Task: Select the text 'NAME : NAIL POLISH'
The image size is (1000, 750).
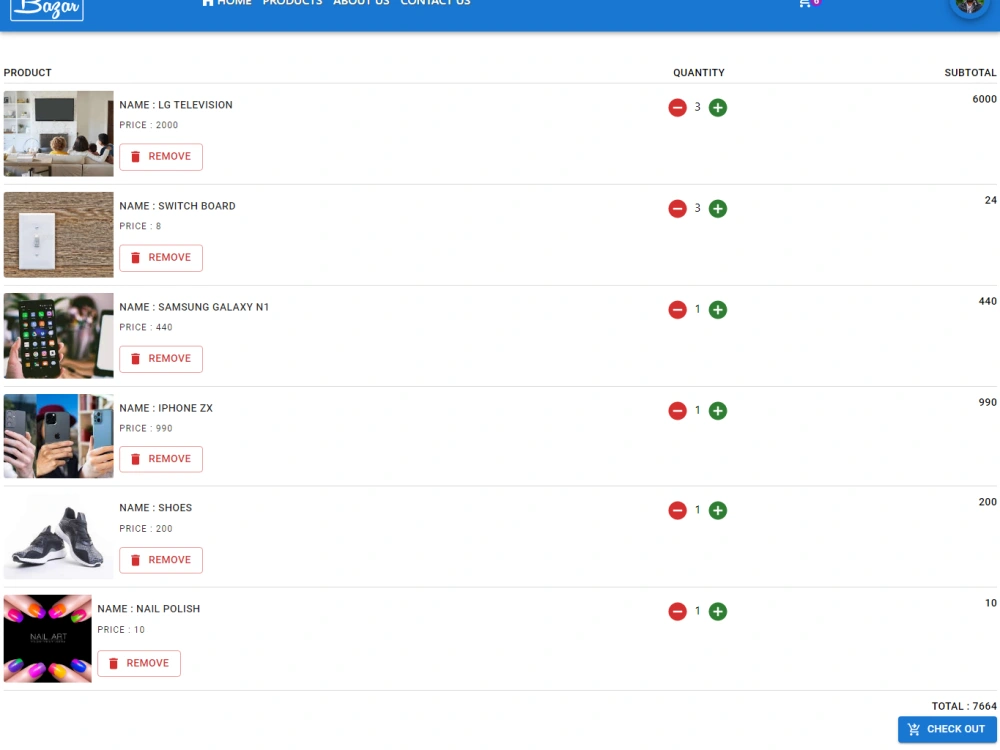Action: coord(149,609)
